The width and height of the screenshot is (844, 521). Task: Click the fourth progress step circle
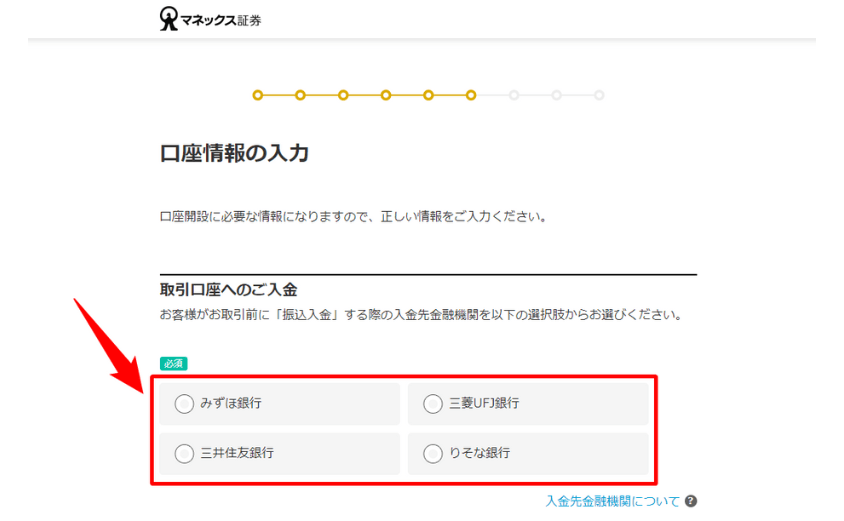[385, 95]
